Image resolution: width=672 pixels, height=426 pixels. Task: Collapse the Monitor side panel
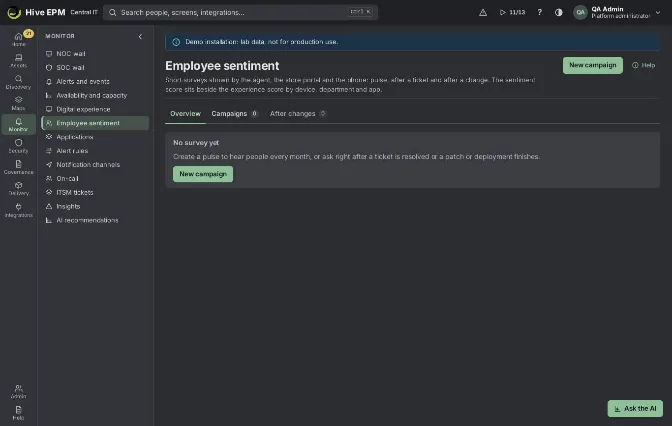point(140,36)
